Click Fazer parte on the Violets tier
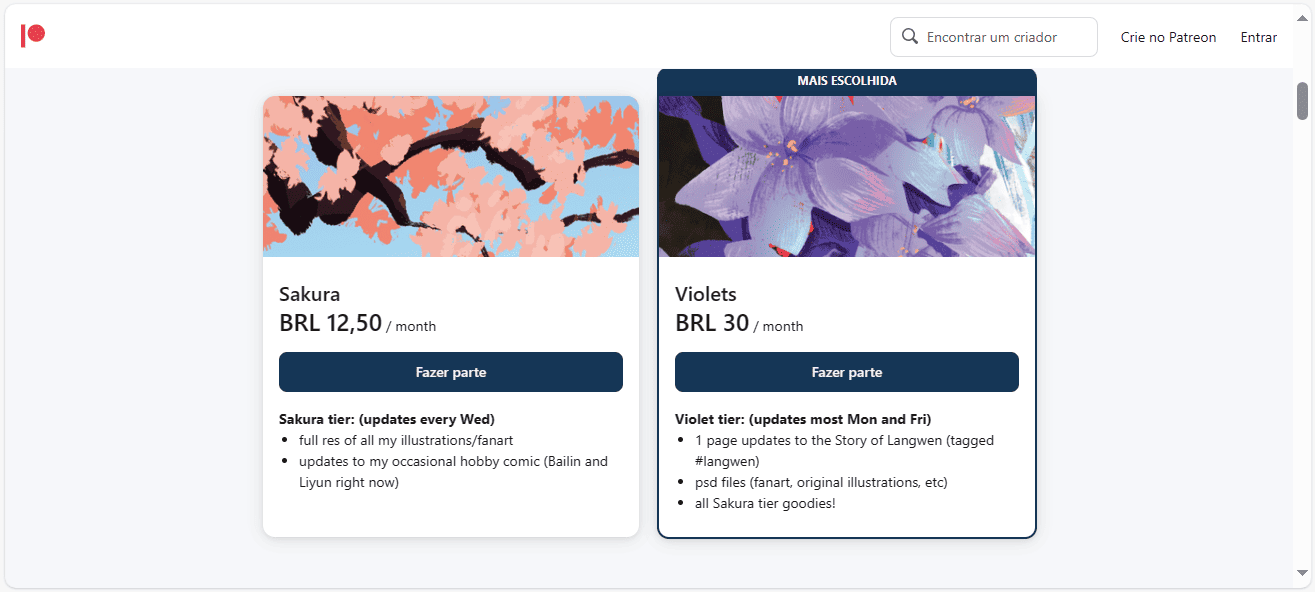 (x=847, y=371)
